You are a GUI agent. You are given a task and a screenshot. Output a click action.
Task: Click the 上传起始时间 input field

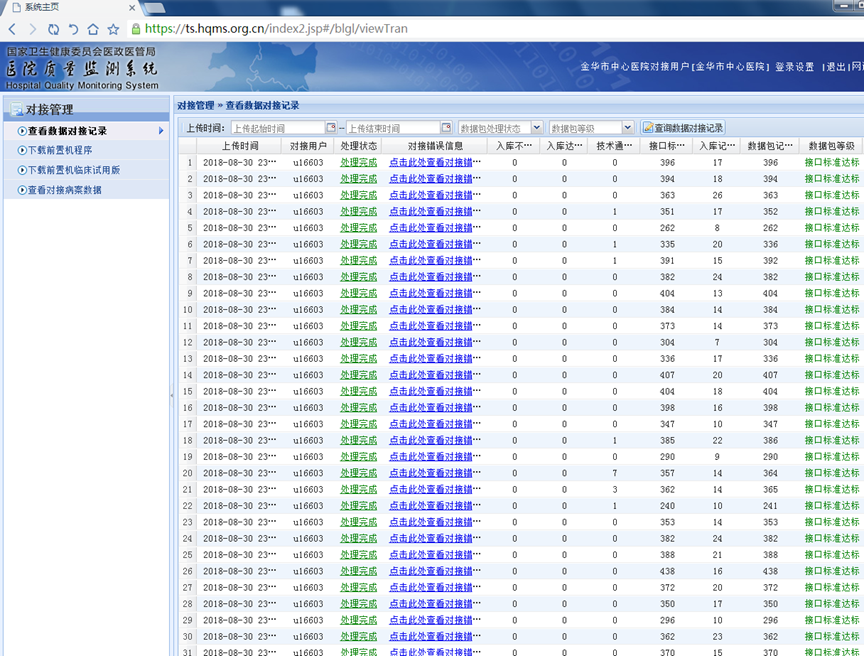pos(278,128)
